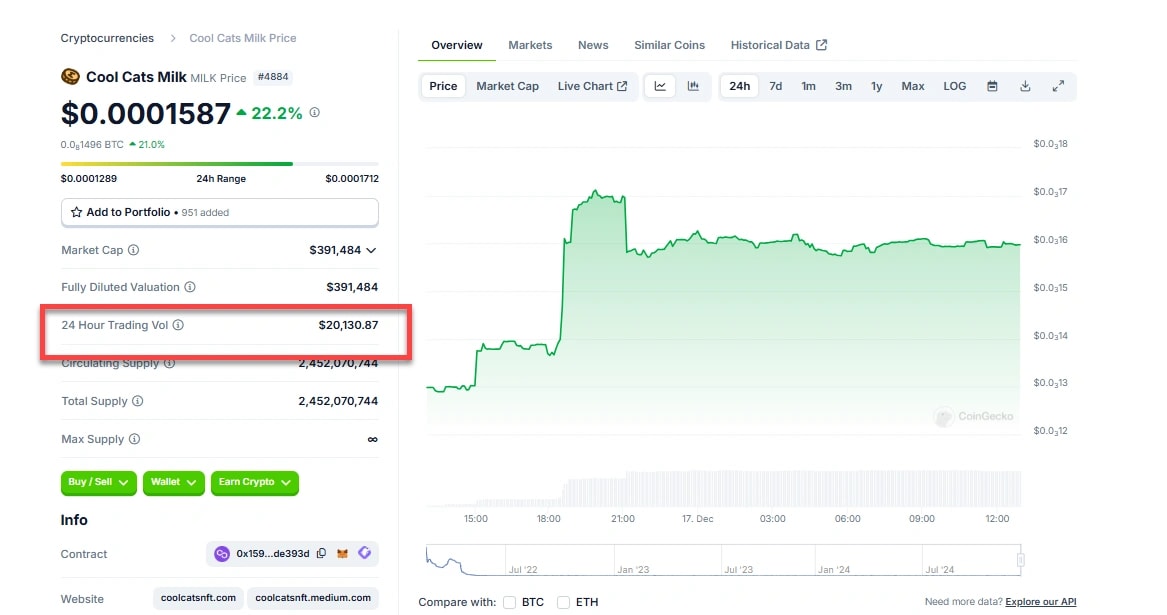This screenshot has height=615, width=1167.
Task: Switch to the candlestick chart icon
Action: (693, 86)
